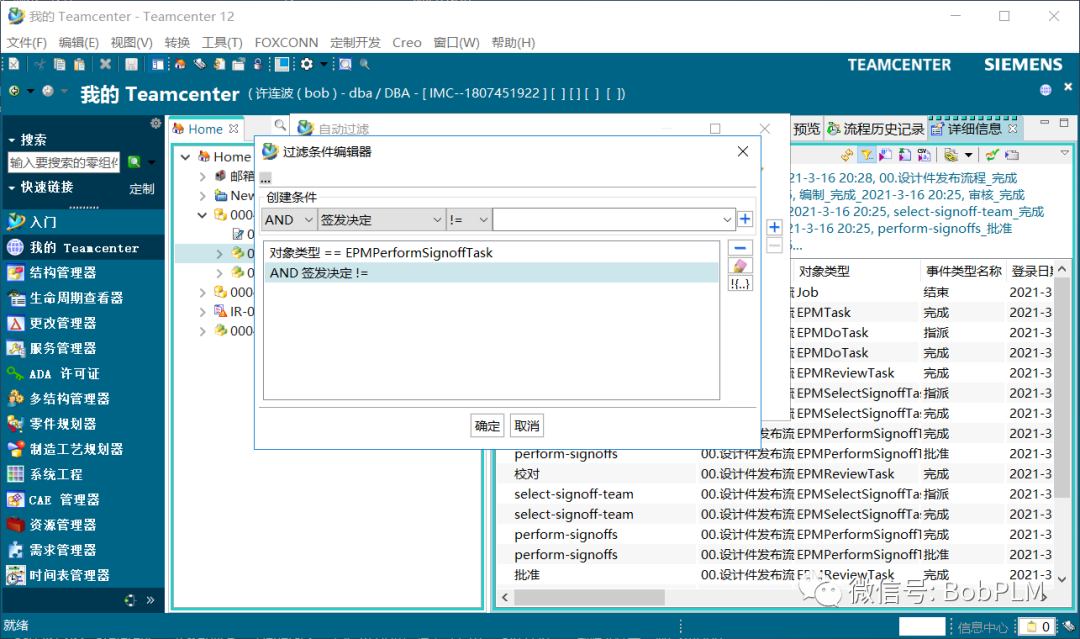This screenshot has height=639, width=1080.
Task: Open the Back history dropdown arrow
Action: pyautogui.click(x=30, y=91)
